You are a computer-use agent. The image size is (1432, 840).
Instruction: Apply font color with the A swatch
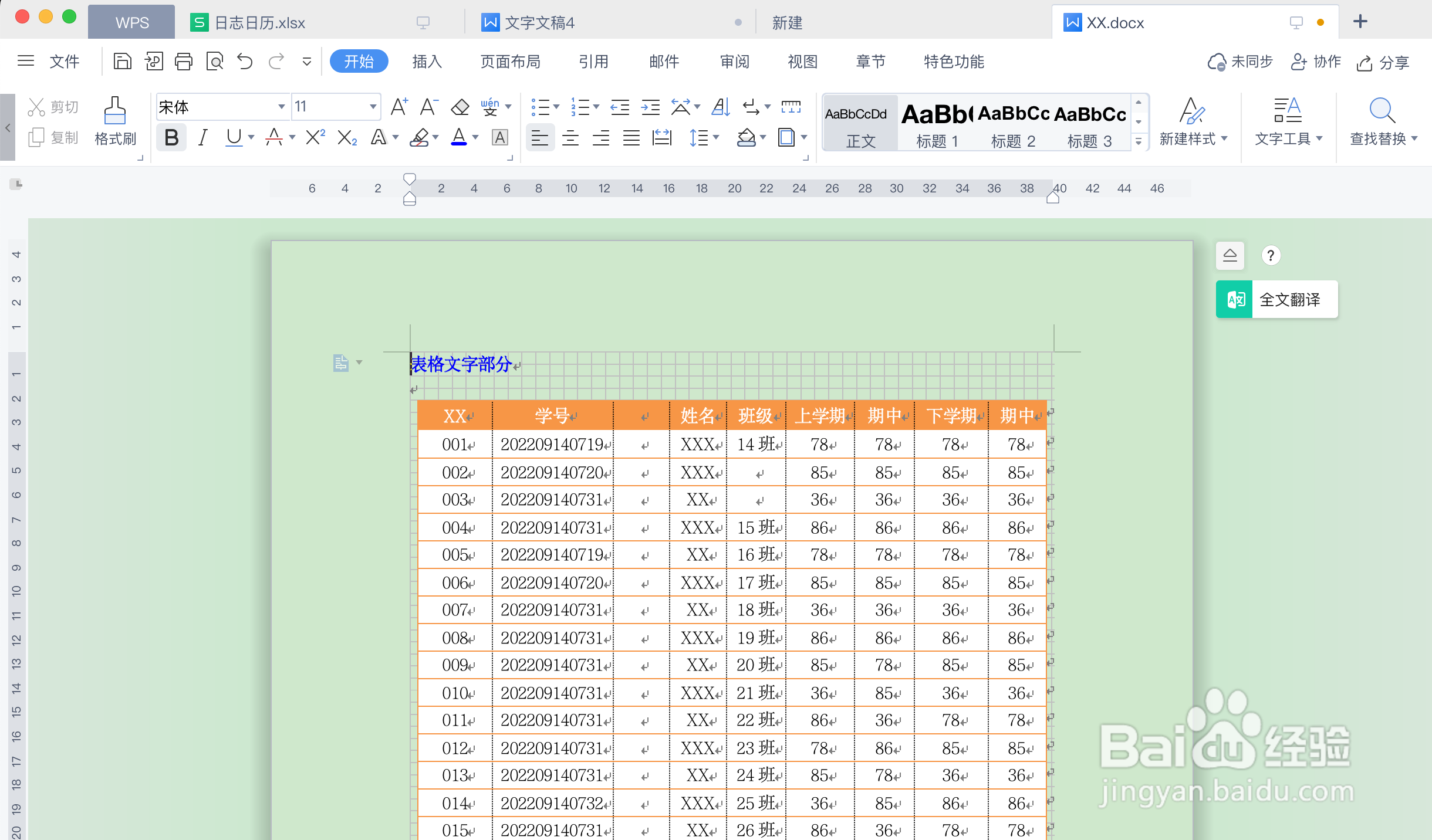point(459,138)
